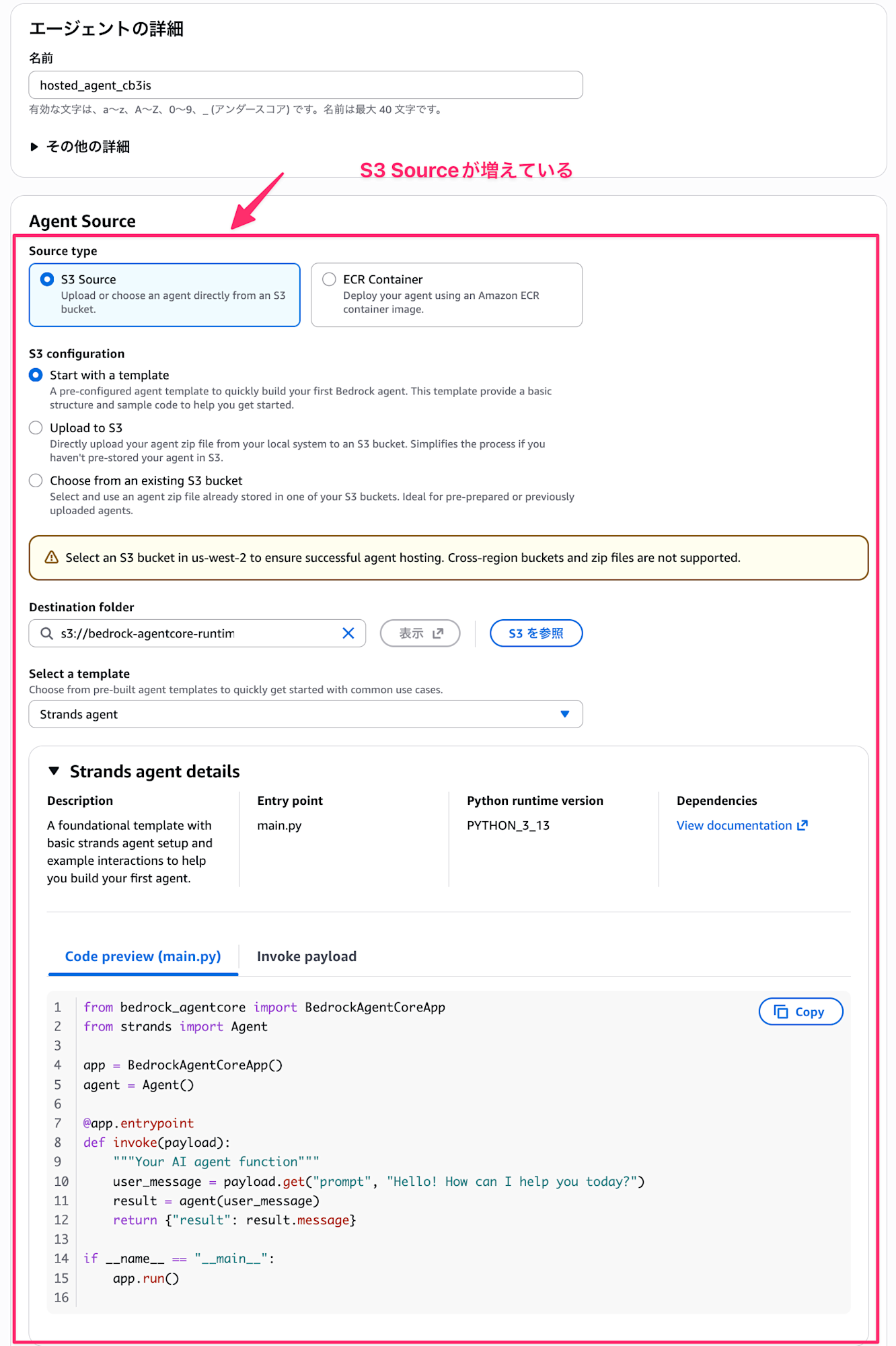
Task: Click into the Destination folder S3 path field
Action: click(195, 633)
